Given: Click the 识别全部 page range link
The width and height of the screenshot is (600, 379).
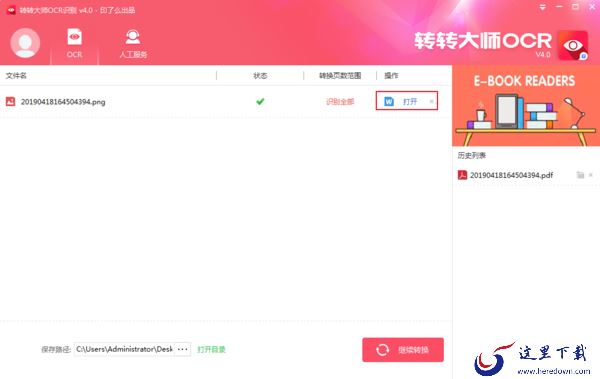Looking at the screenshot, I should click(340, 102).
